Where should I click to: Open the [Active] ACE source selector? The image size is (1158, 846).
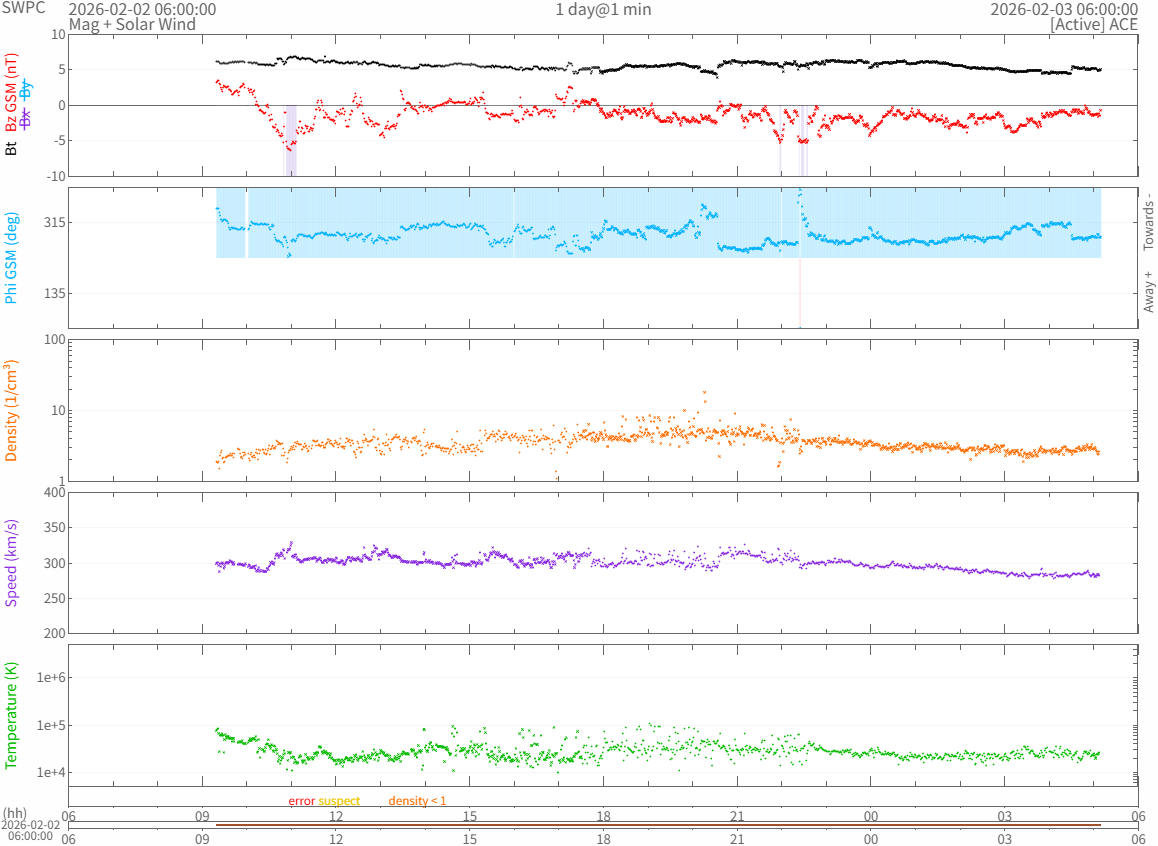click(1093, 24)
